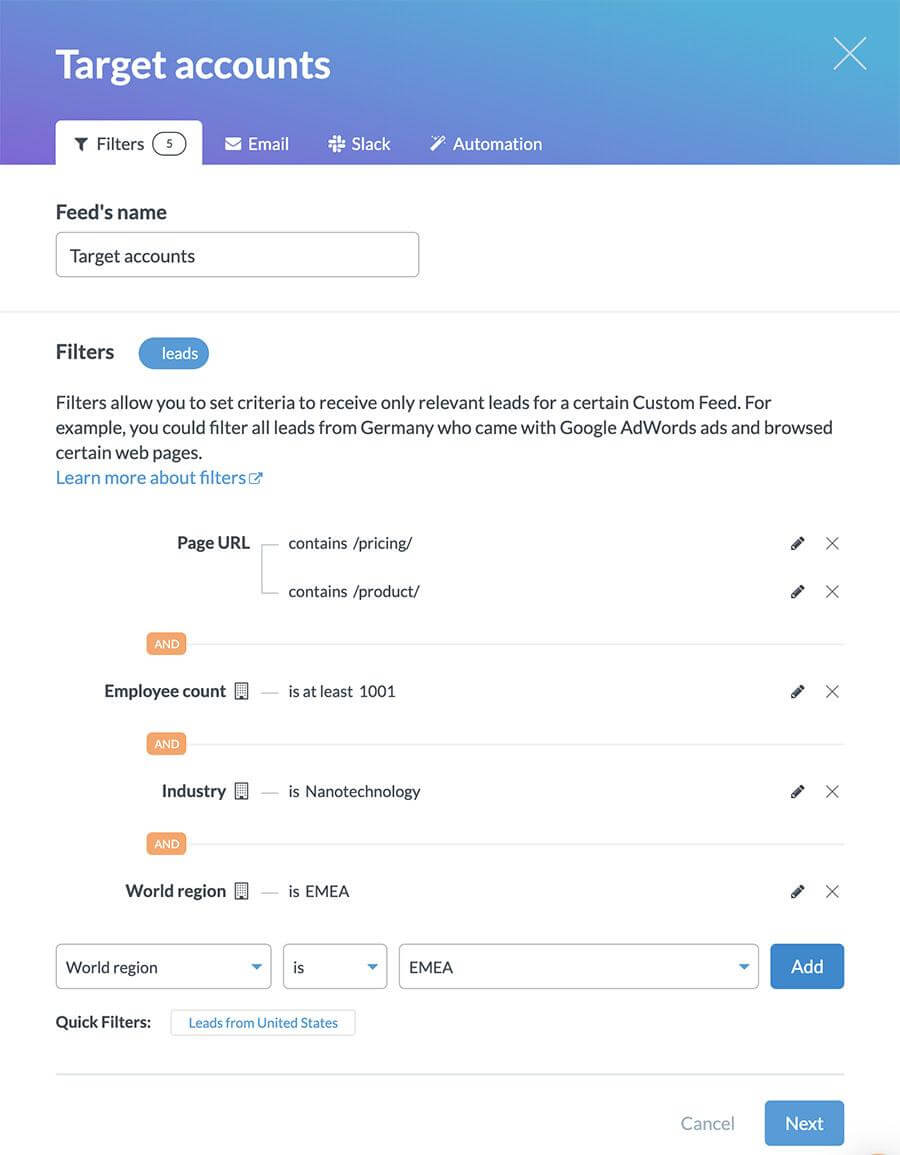The image size is (900, 1155).
Task: Open the external link icon after Learn more about filters
Action: pyautogui.click(x=257, y=477)
